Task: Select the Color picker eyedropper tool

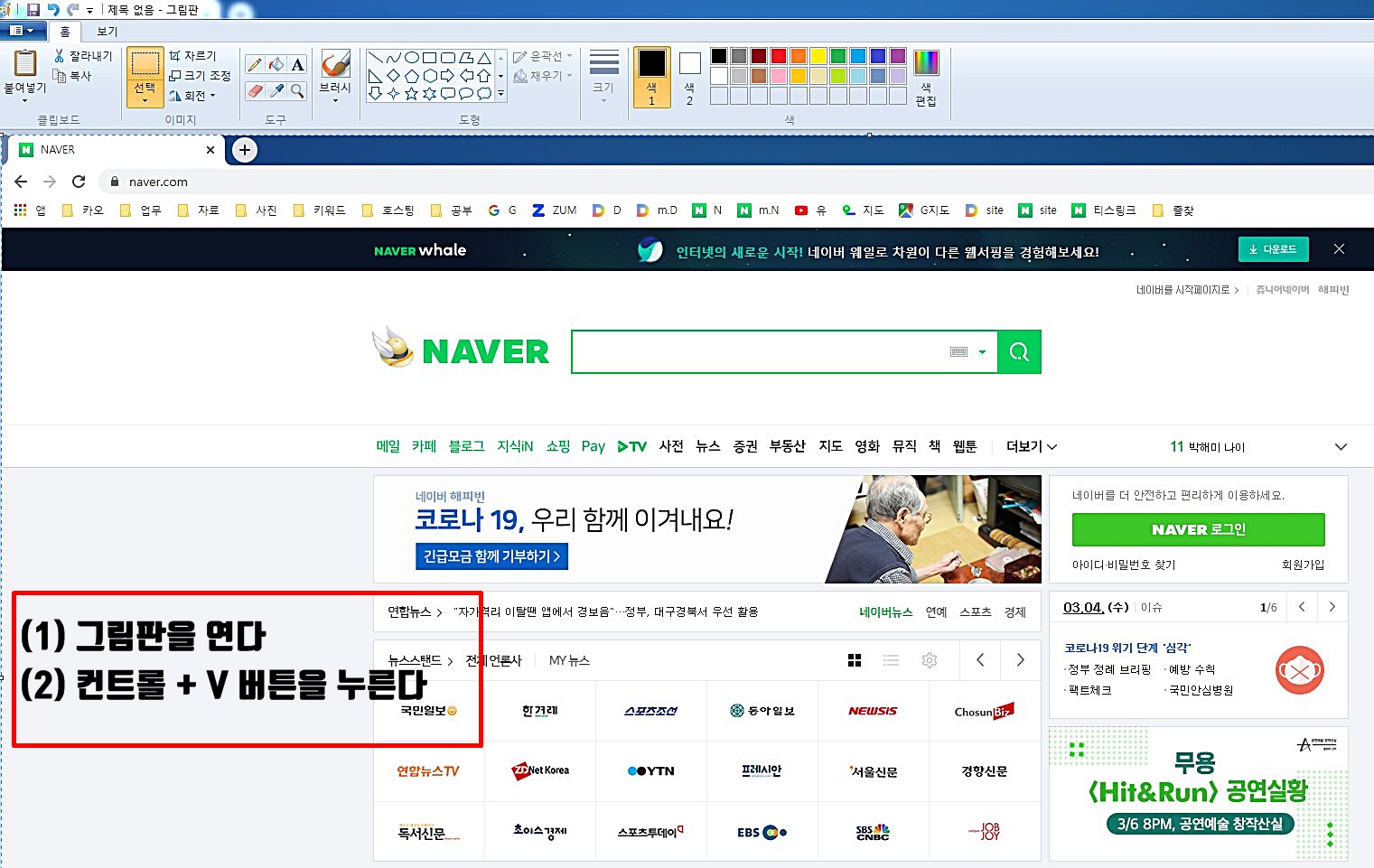Action: 276,90
